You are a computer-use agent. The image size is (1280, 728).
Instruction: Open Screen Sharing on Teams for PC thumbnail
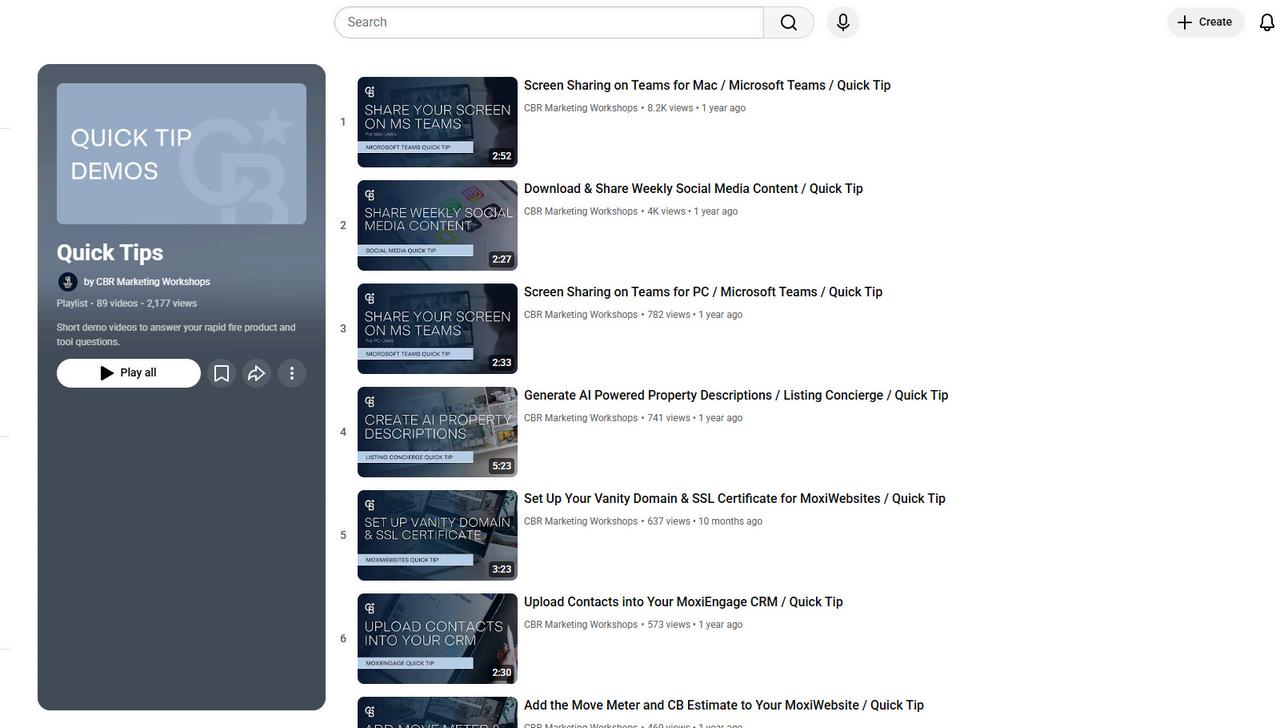click(x=438, y=329)
